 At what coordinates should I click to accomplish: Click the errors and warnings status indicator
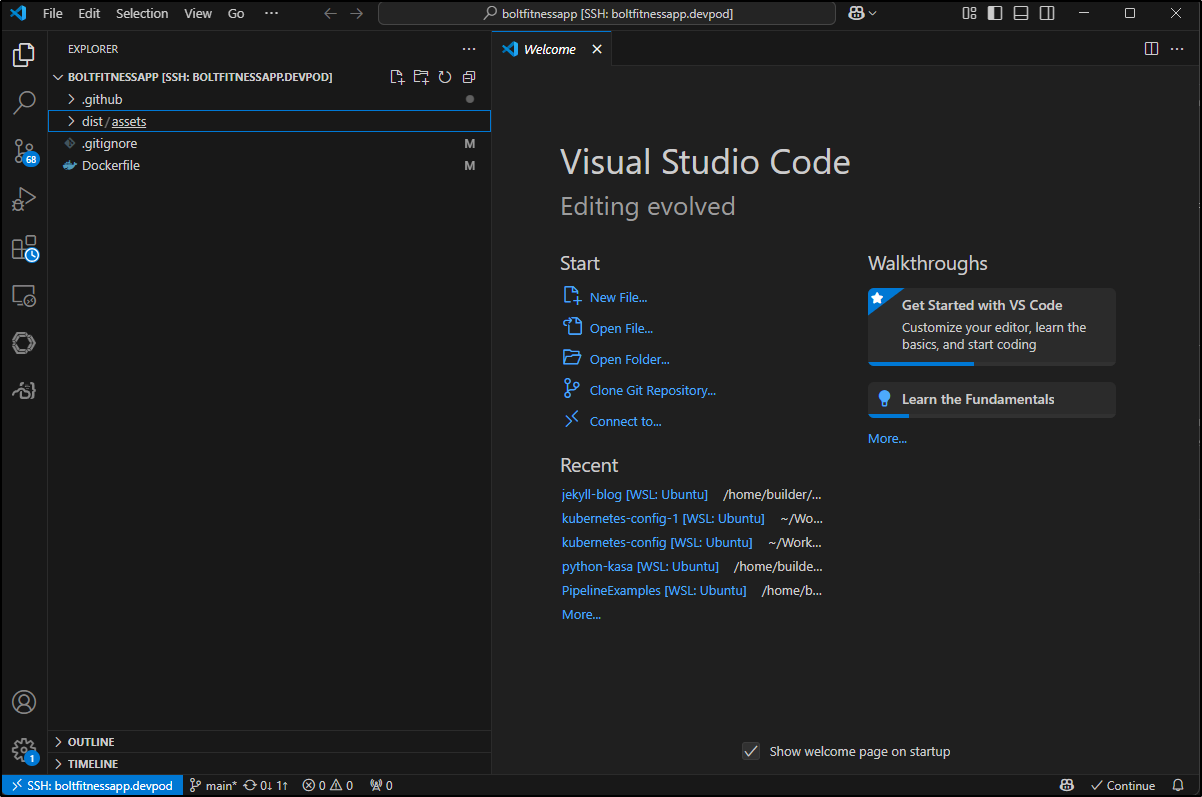tap(328, 785)
